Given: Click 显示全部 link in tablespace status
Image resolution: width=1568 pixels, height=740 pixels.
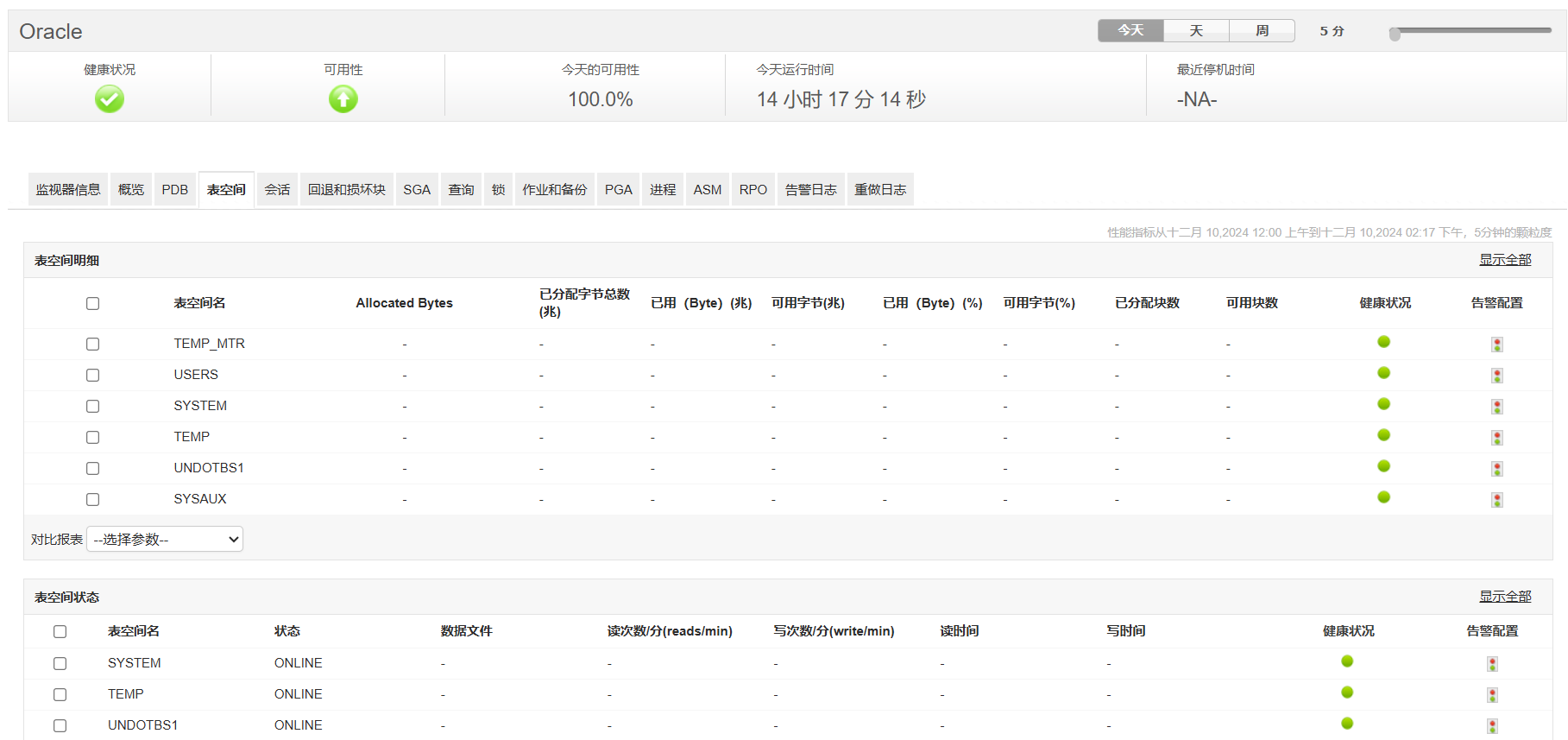Looking at the screenshot, I should 1505,596.
